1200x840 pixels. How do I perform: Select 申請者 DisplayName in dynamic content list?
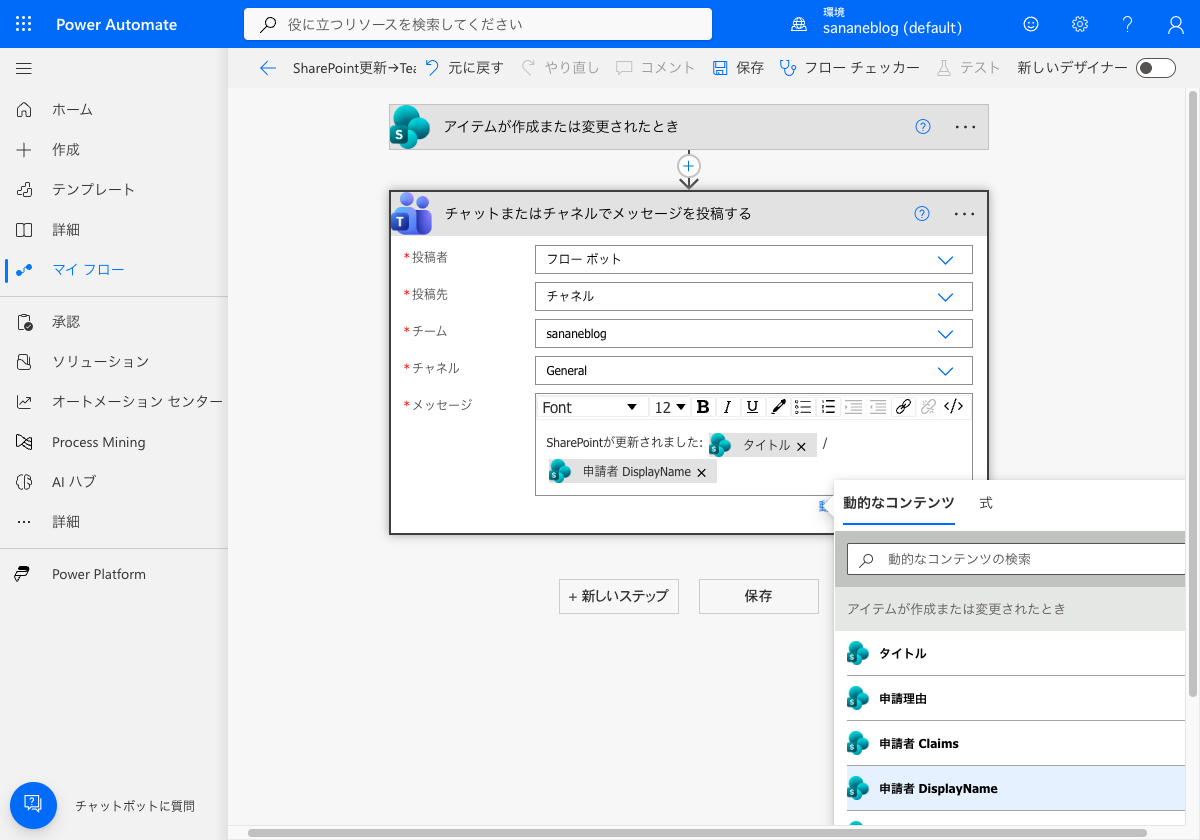pyautogui.click(x=1016, y=789)
